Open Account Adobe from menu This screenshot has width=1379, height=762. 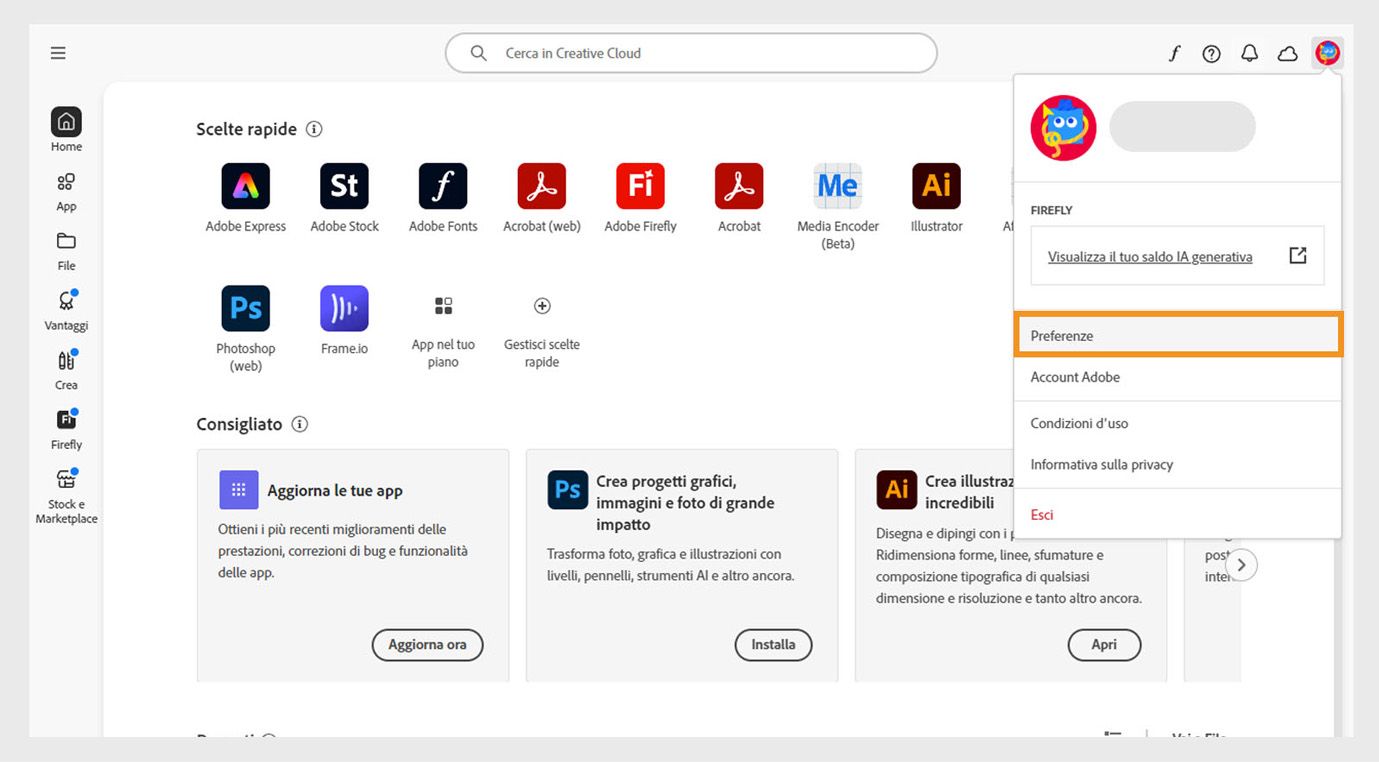pos(1178,377)
